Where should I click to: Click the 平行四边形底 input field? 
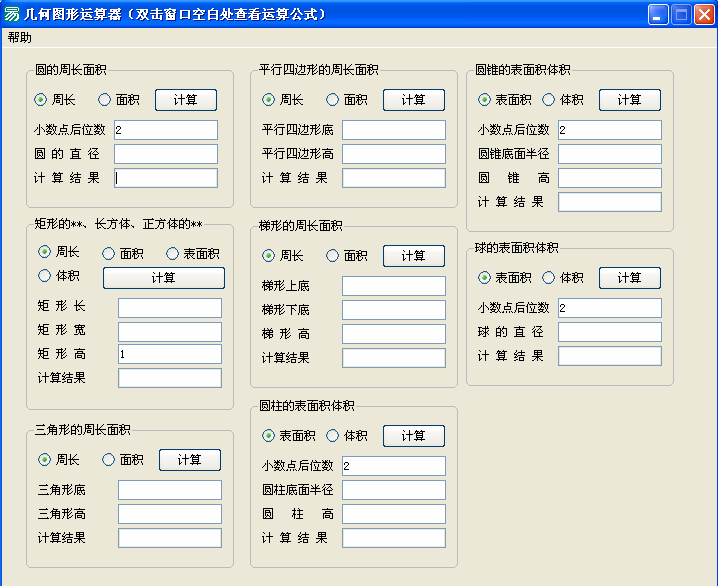394,130
